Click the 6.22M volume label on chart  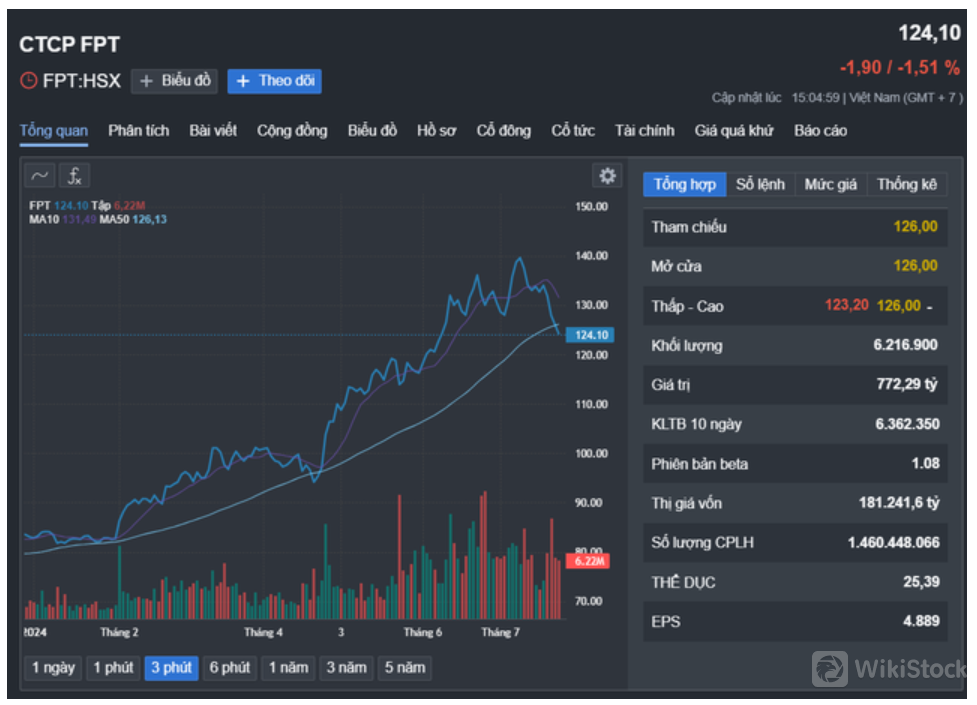click(589, 561)
